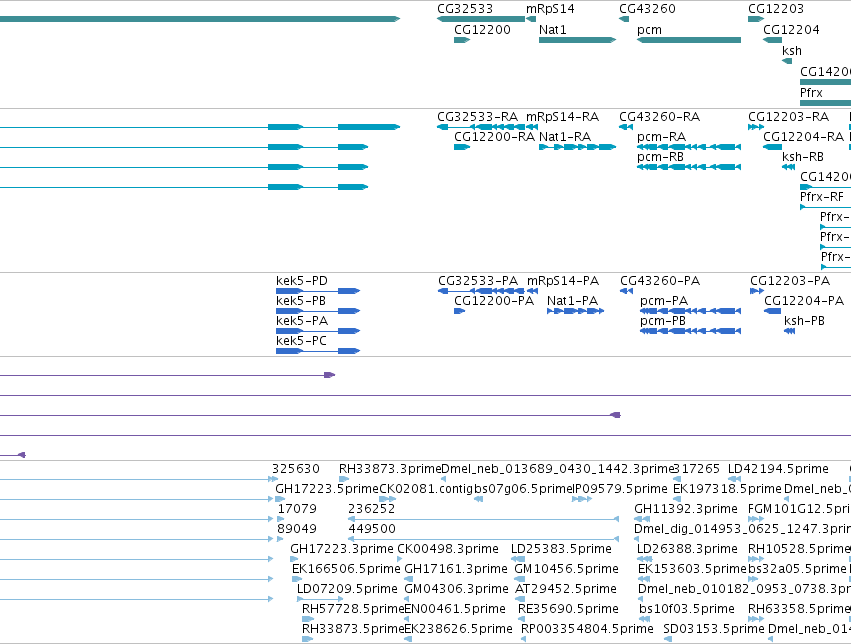Select the Nat1-RA transcript exon glyph
This screenshot has width=851, height=644.
(x=577, y=147)
